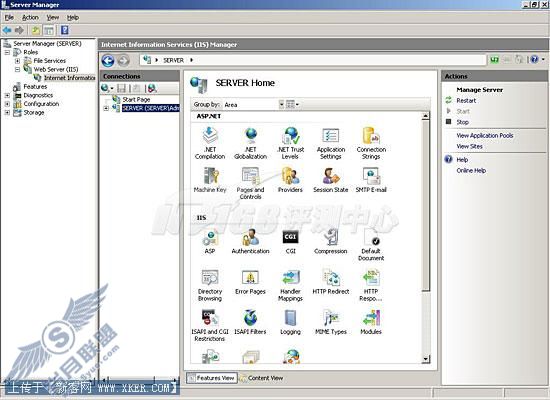This screenshot has height=400, width=550.
Task: Open the File menu
Action: point(9,18)
